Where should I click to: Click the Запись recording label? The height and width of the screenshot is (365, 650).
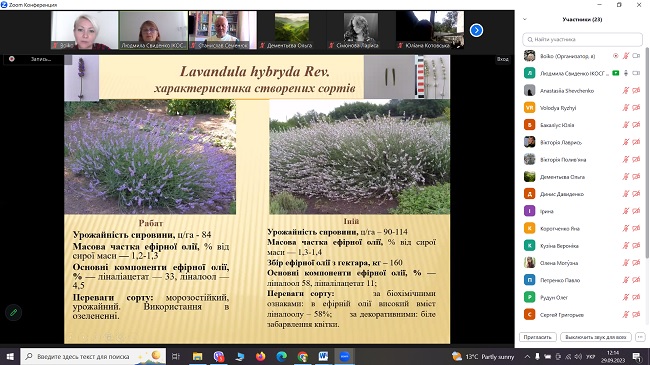point(41,59)
